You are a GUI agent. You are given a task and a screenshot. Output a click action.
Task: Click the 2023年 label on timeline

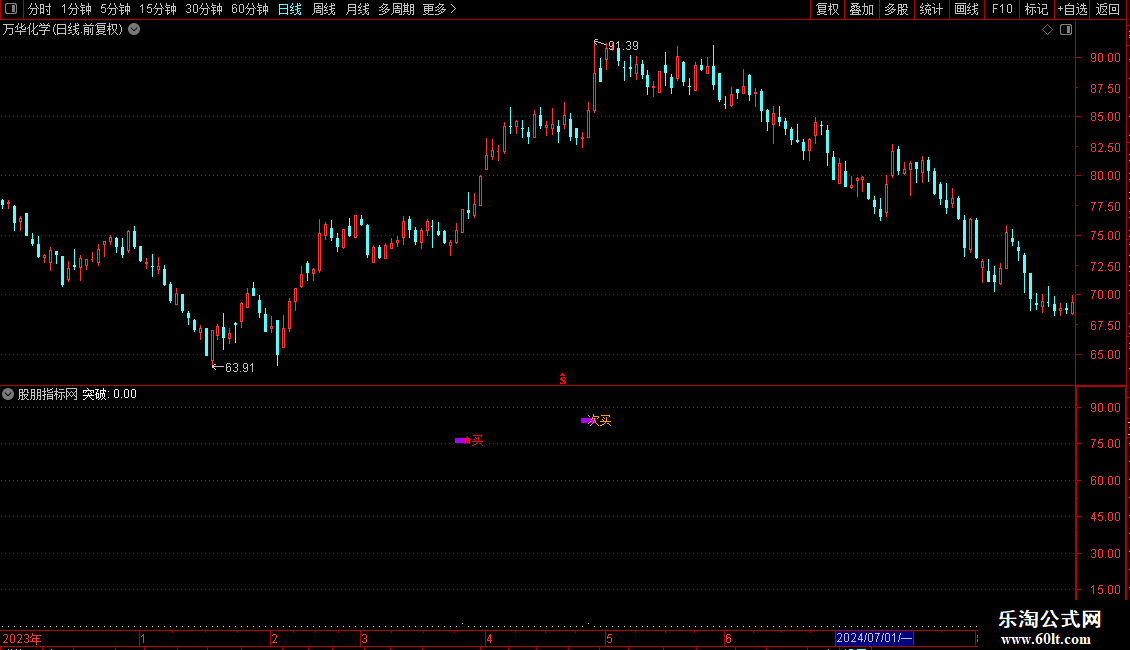point(22,638)
